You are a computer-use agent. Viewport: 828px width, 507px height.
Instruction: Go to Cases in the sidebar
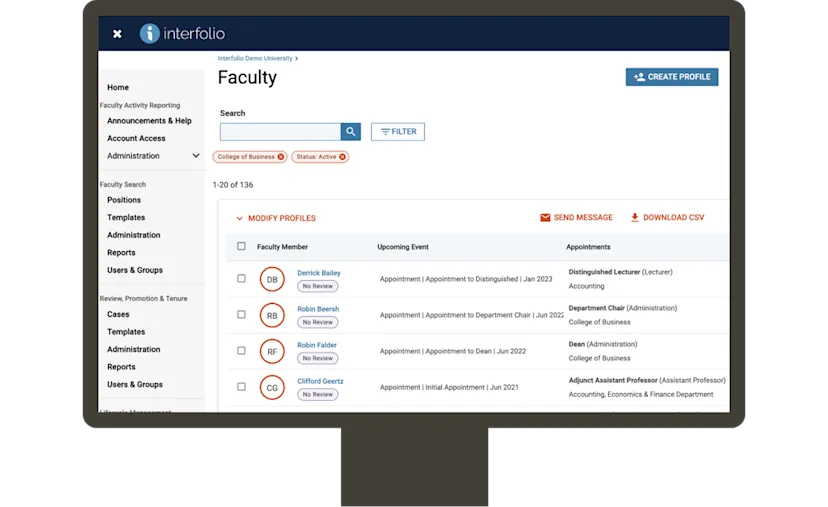pos(118,314)
